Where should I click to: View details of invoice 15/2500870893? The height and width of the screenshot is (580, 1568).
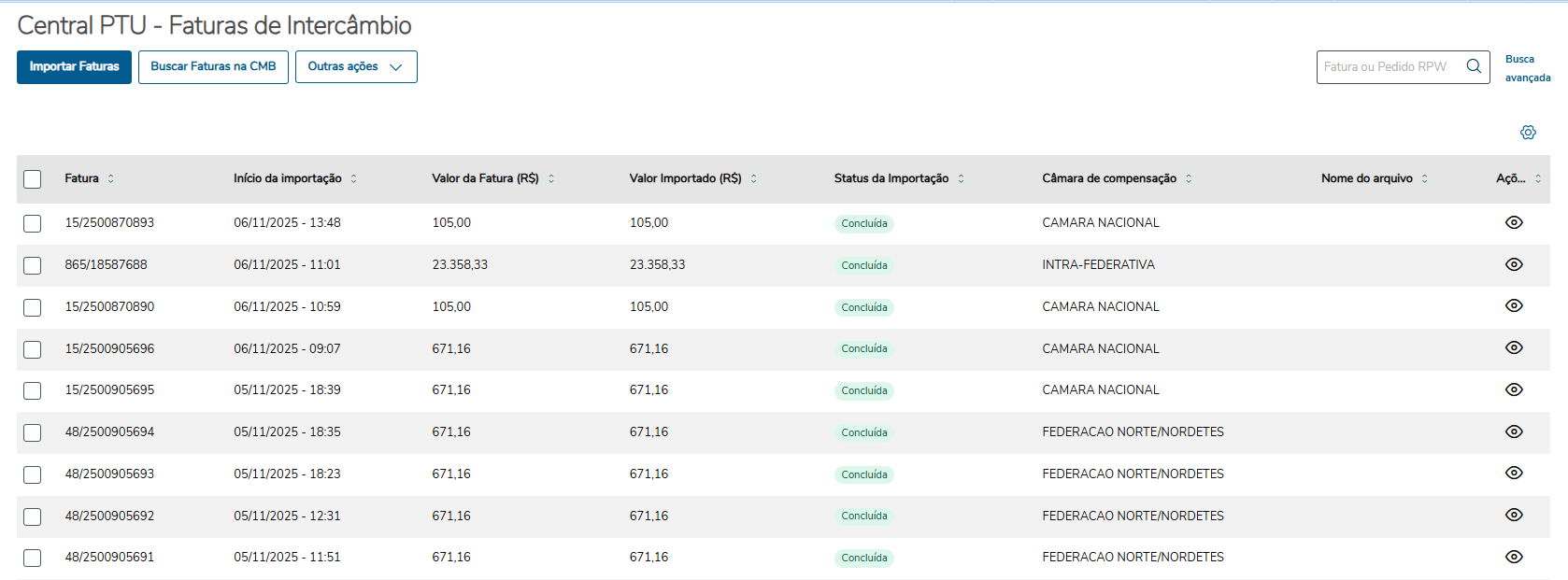click(x=1514, y=222)
